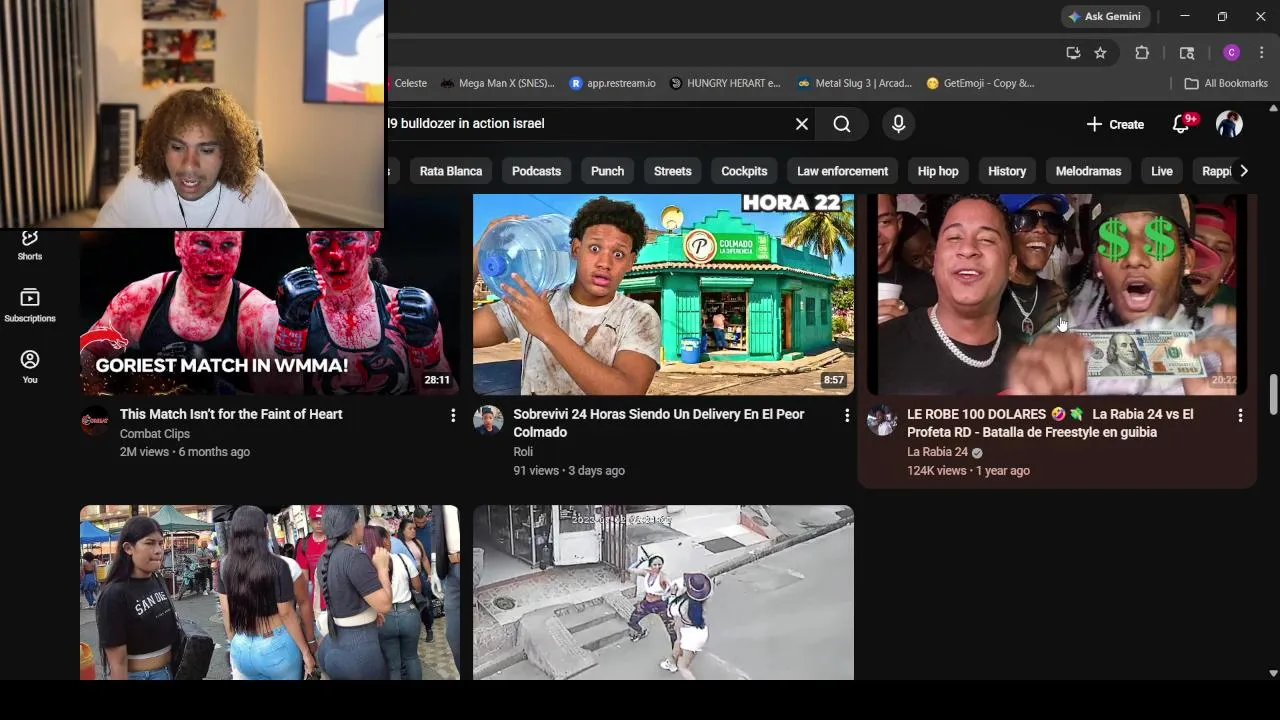The width and height of the screenshot is (1280, 720).
Task: Open title Sobrevivi 24 Horas Siendo Un Delivery
Action: (658, 423)
